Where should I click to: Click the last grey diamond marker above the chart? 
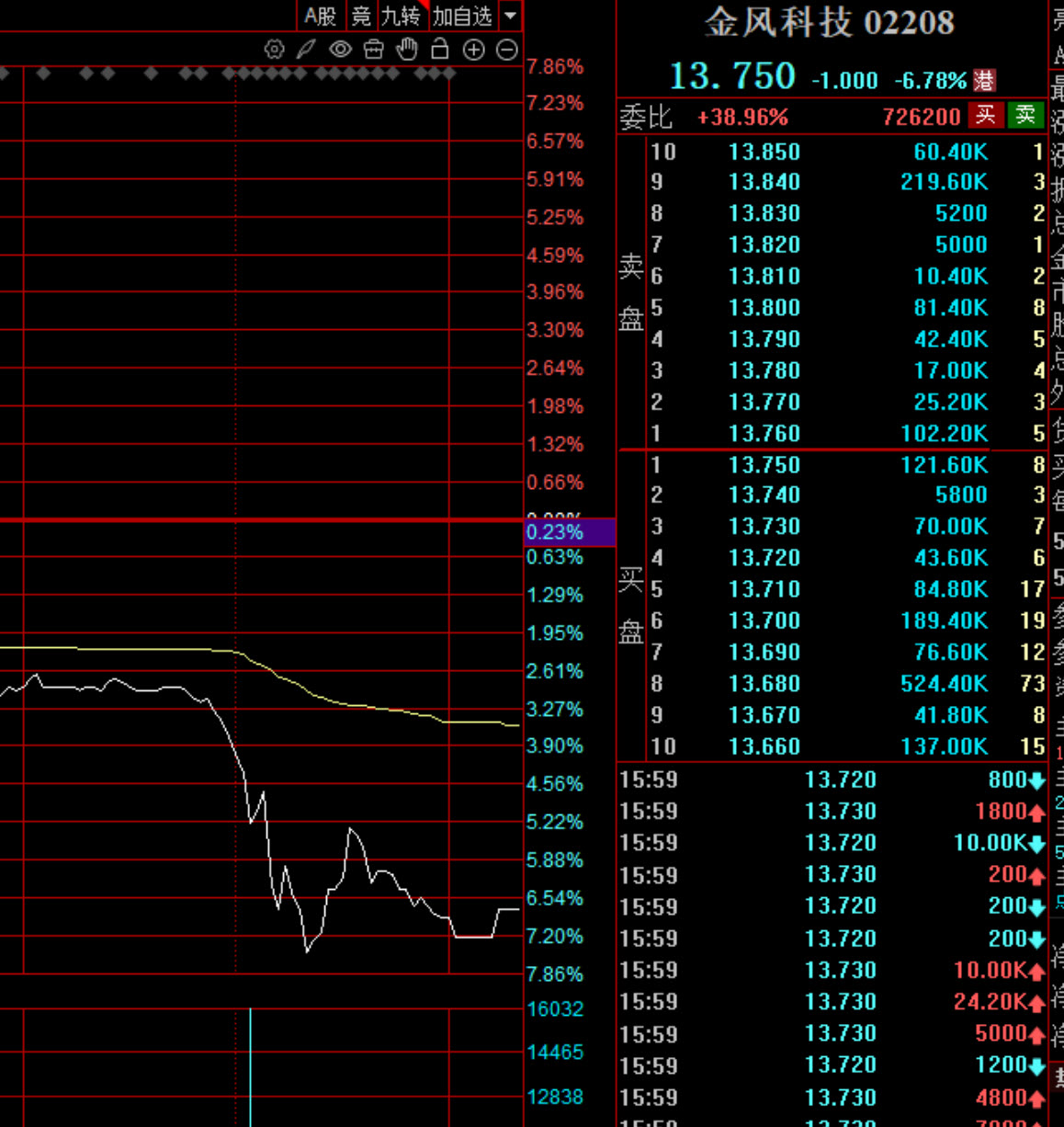[x=448, y=73]
